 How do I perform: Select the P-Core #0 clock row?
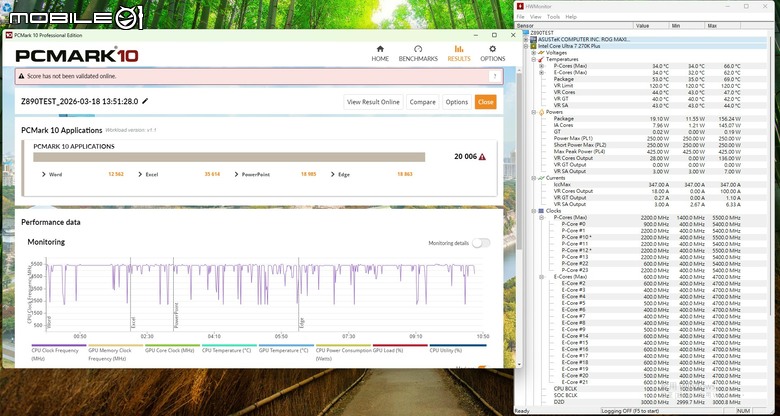tap(645, 224)
